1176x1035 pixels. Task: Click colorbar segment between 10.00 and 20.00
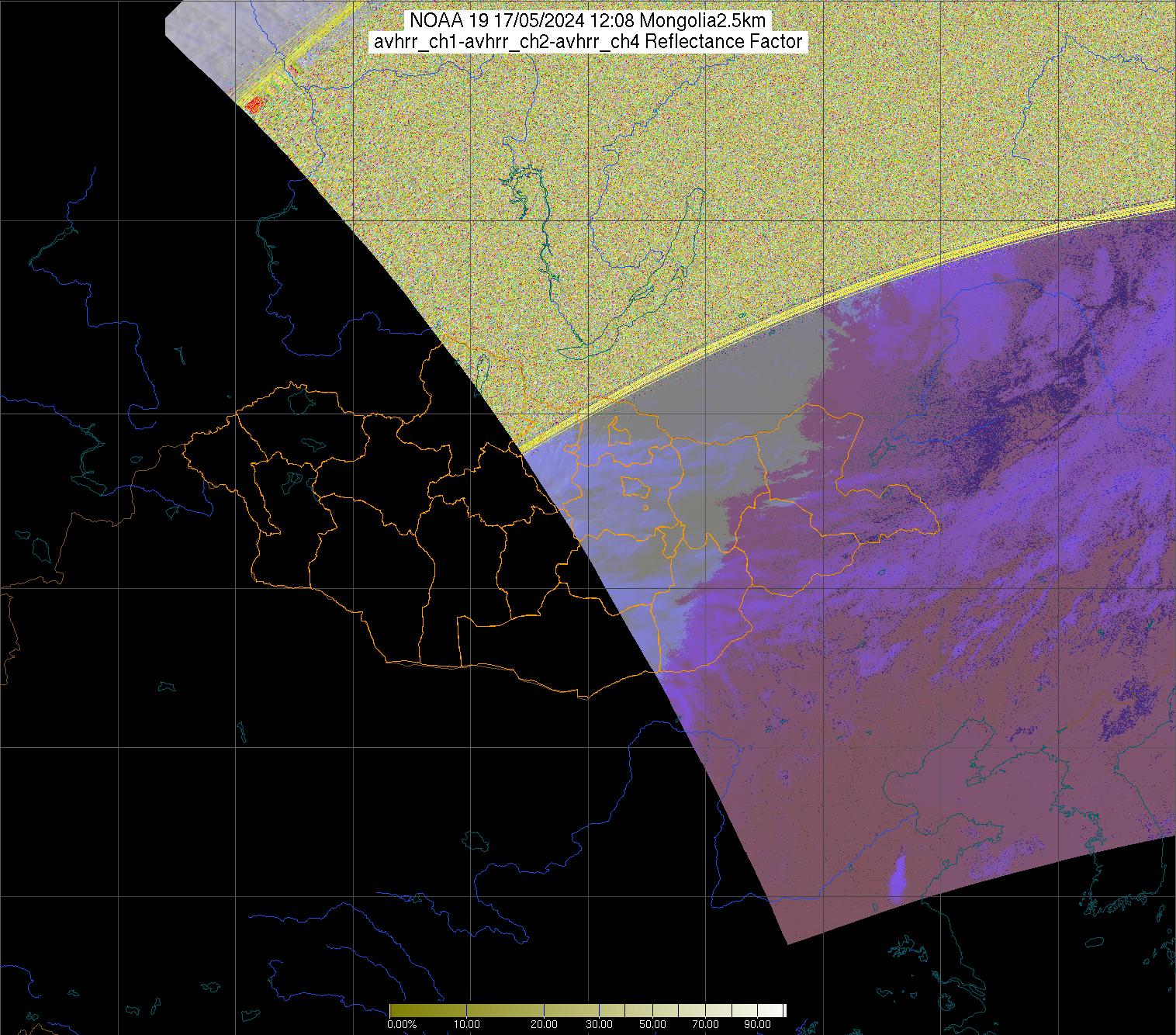click(504, 1010)
